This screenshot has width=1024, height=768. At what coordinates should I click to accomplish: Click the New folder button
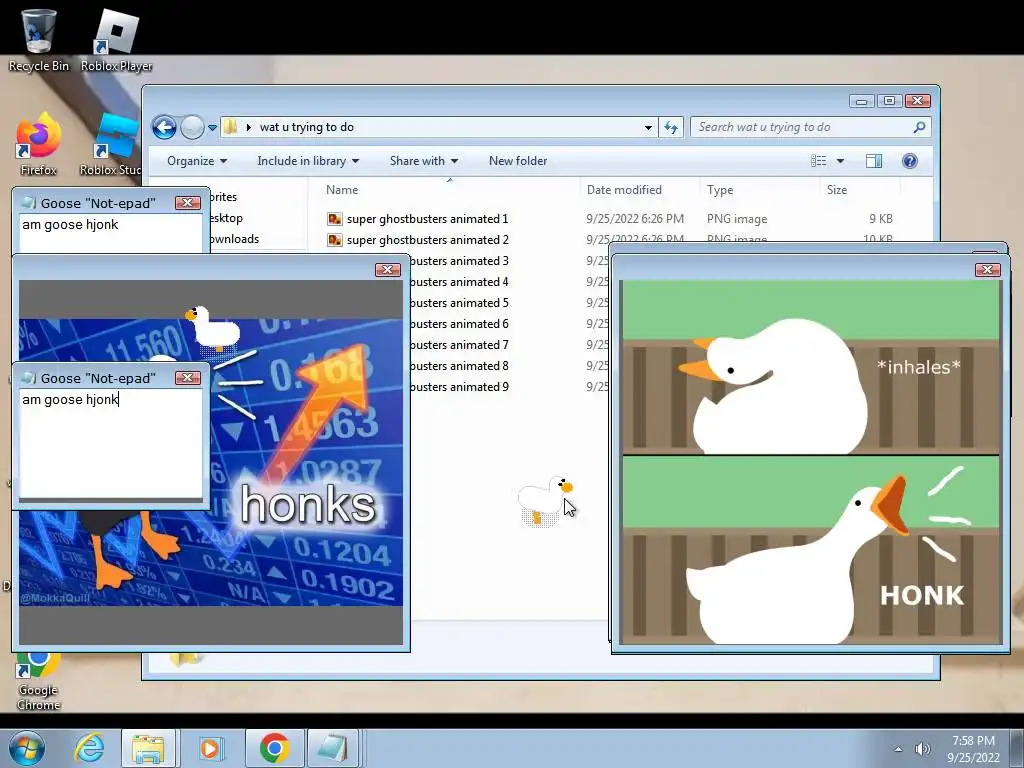point(518,161)
